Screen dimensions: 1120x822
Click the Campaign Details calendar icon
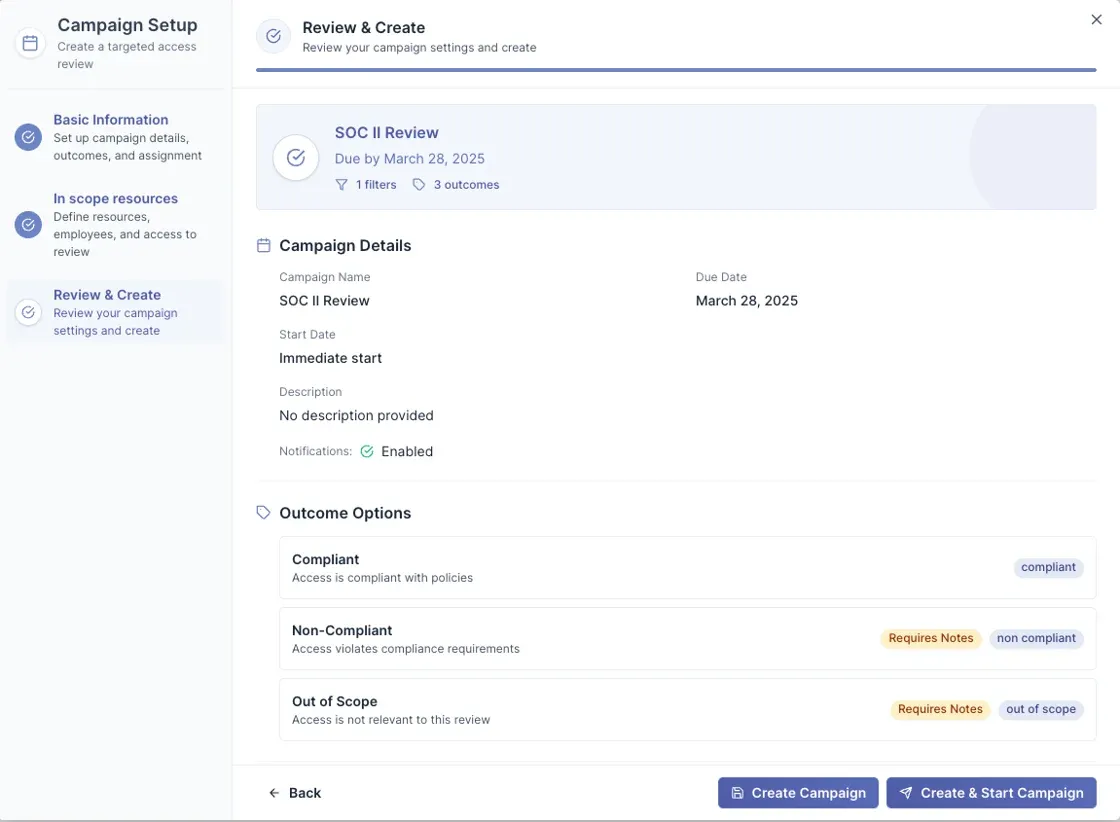point(264,245)
